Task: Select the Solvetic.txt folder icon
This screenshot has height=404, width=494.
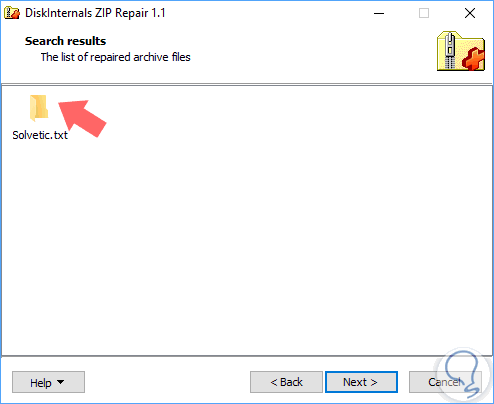Action: [39, 108]
